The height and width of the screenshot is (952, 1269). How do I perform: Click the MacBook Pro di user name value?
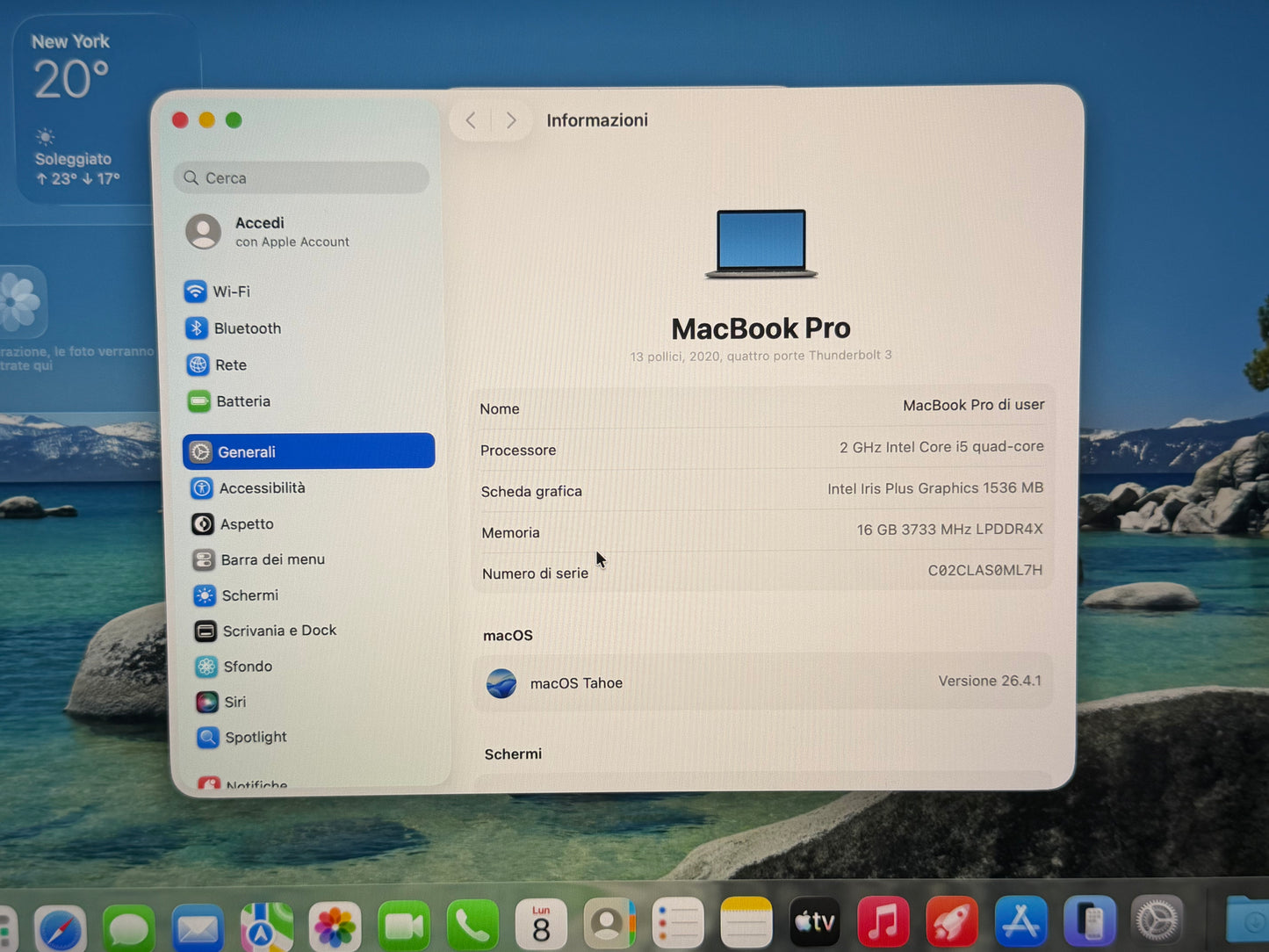tap(973, 405)
